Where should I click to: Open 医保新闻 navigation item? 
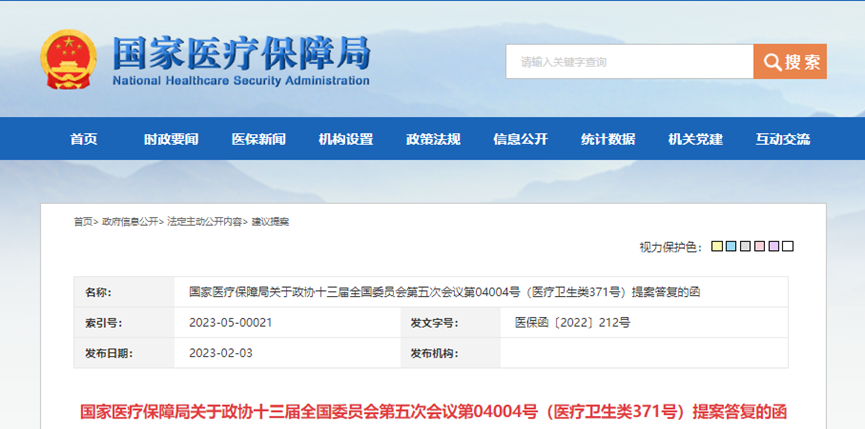(258, 139)
